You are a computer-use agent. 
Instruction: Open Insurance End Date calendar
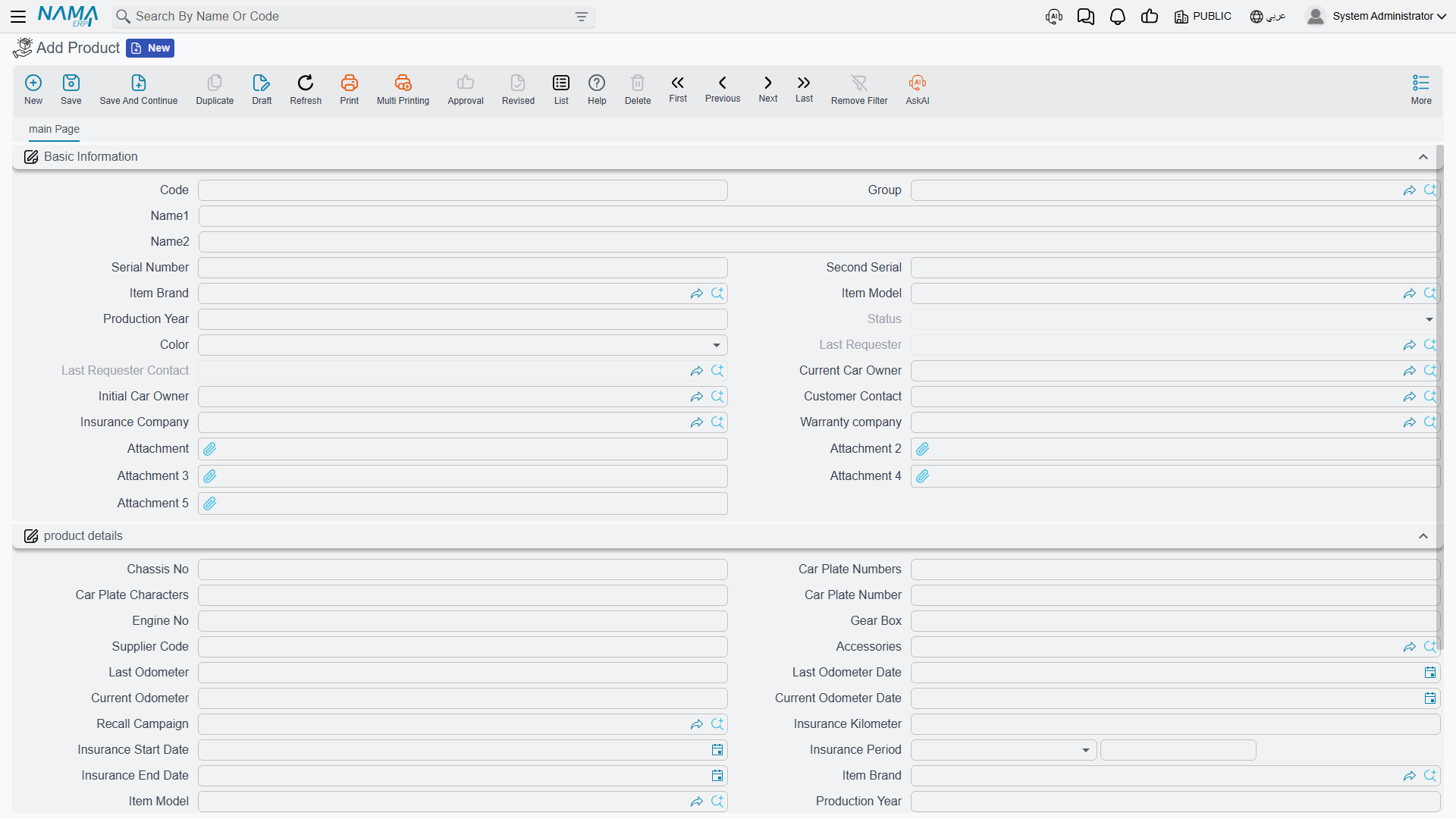click(x=717, y=776)
